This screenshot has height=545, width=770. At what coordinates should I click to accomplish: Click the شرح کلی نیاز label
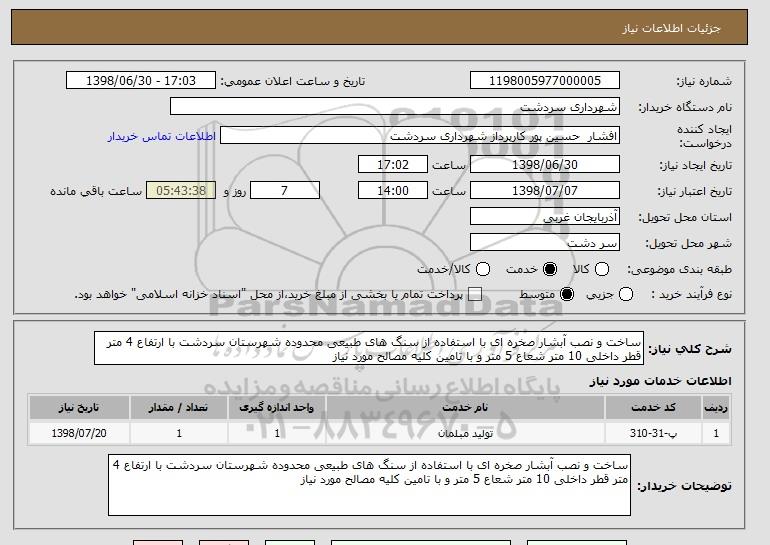[689, 349]
